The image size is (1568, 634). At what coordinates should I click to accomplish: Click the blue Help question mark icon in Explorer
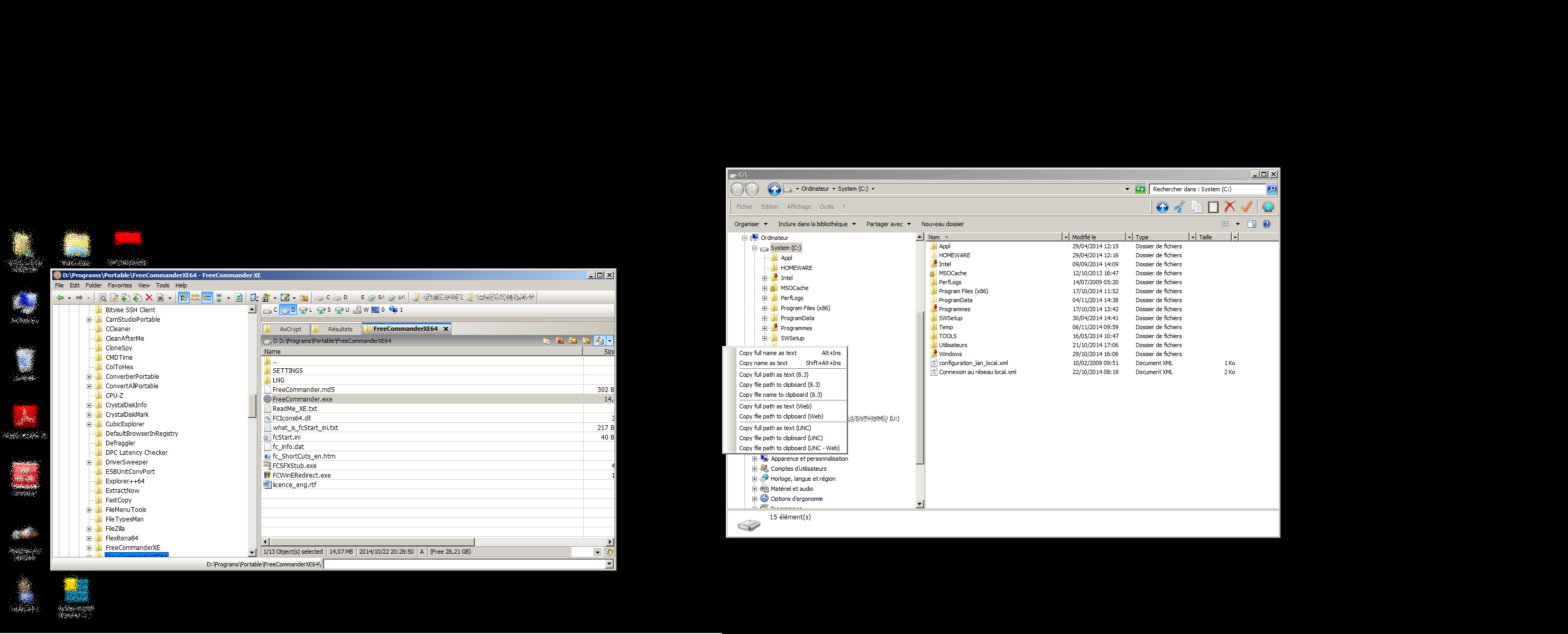coord(1267,224)
